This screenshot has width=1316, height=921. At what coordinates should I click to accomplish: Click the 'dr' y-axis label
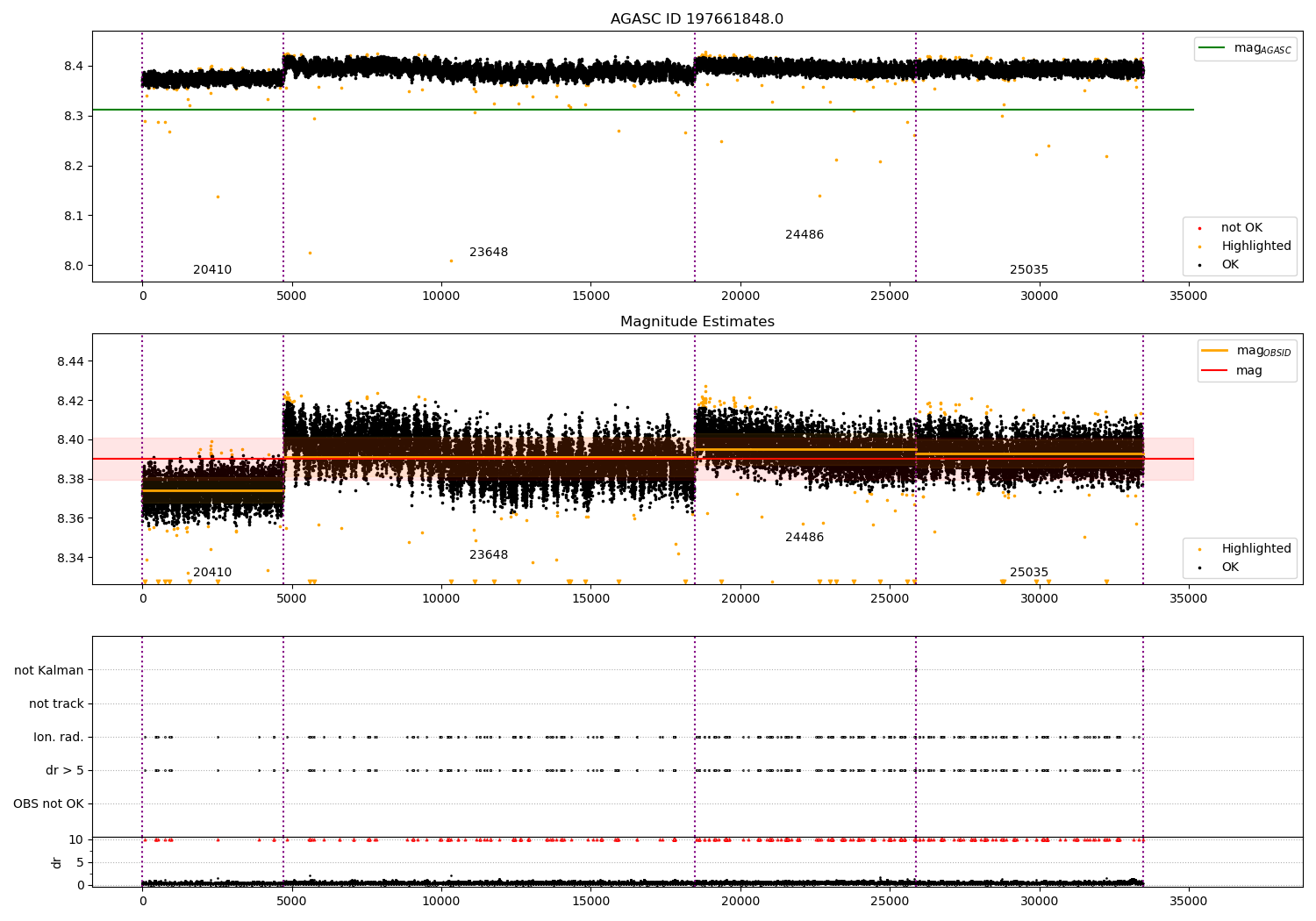pyautogui.click(x=57, y=862)
